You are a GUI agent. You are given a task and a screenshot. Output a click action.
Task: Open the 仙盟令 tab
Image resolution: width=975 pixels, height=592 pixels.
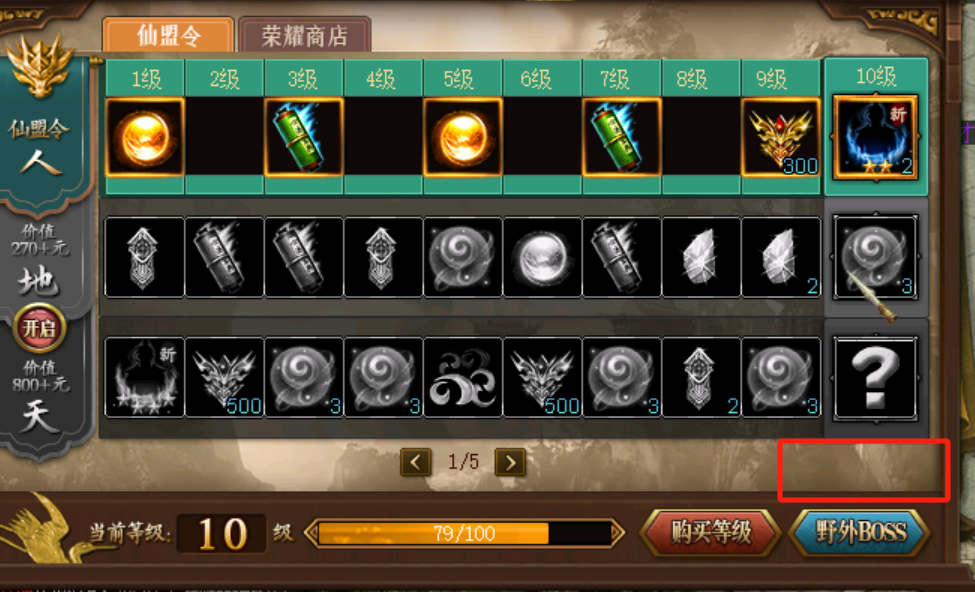tap(169, 35)
